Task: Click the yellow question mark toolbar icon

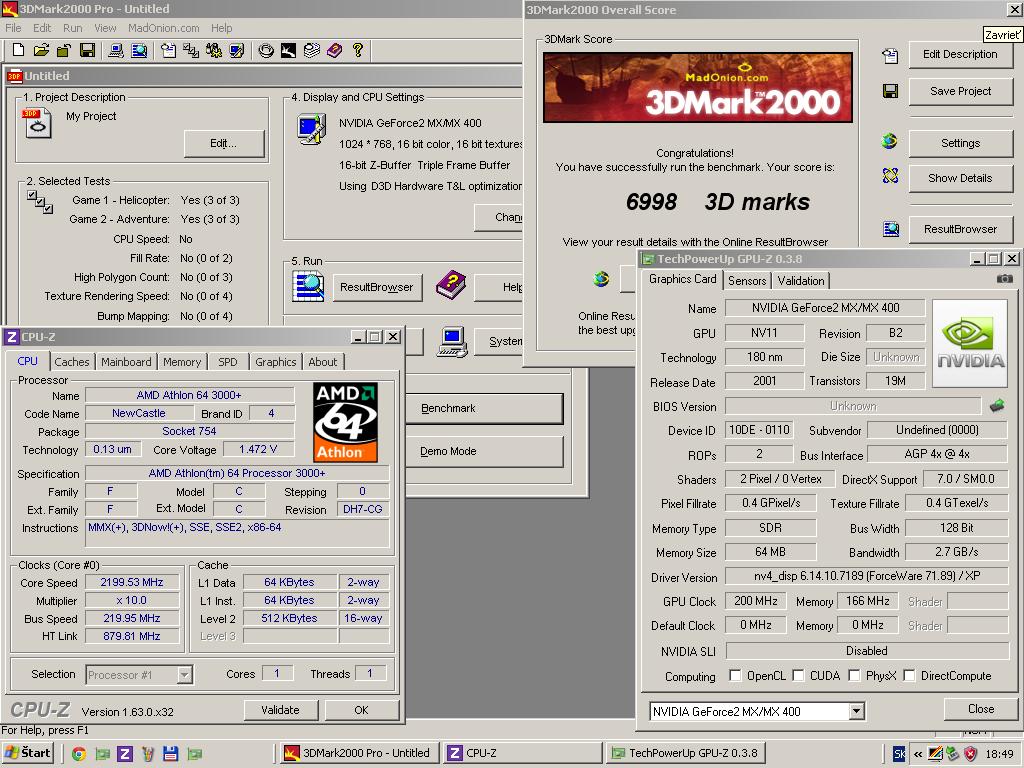Action: coord(357,50)
